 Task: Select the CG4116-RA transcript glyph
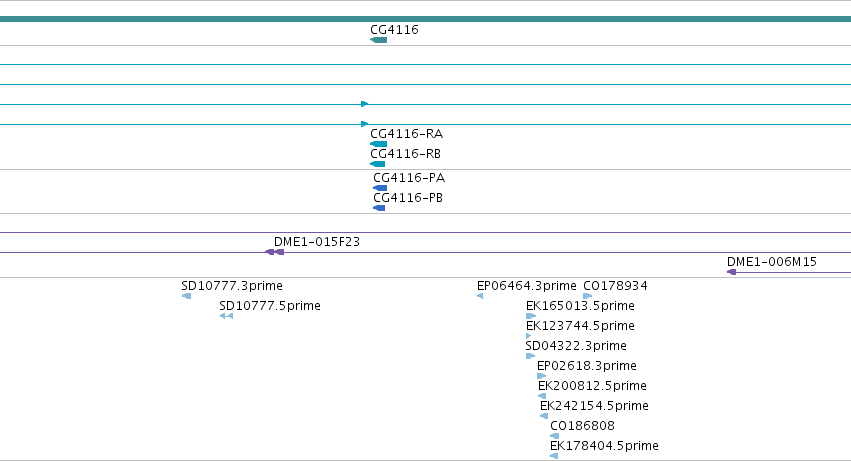(378, 144)
